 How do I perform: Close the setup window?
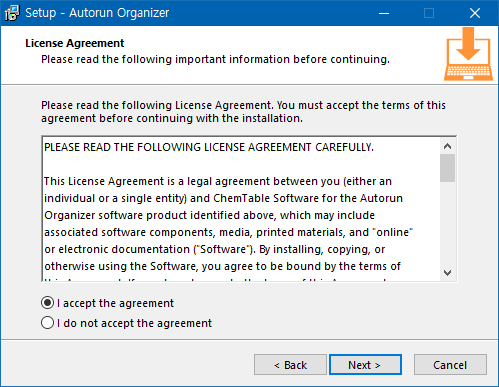click(475, 13)
